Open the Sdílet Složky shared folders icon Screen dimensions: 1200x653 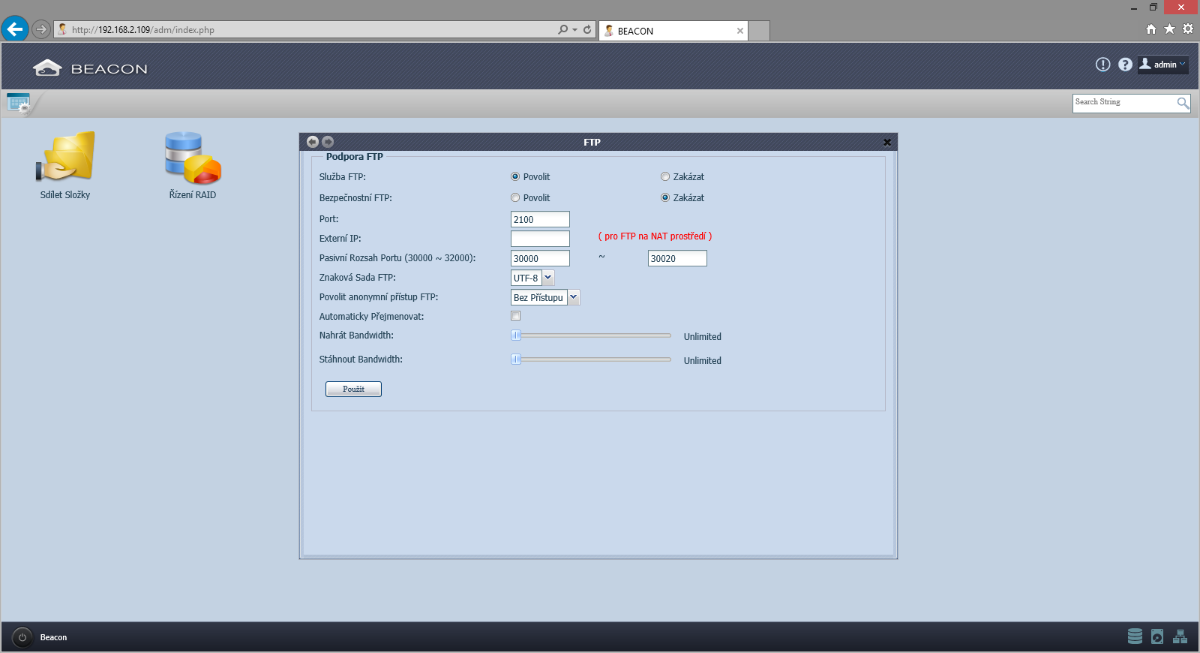click(x=65, y=158)
